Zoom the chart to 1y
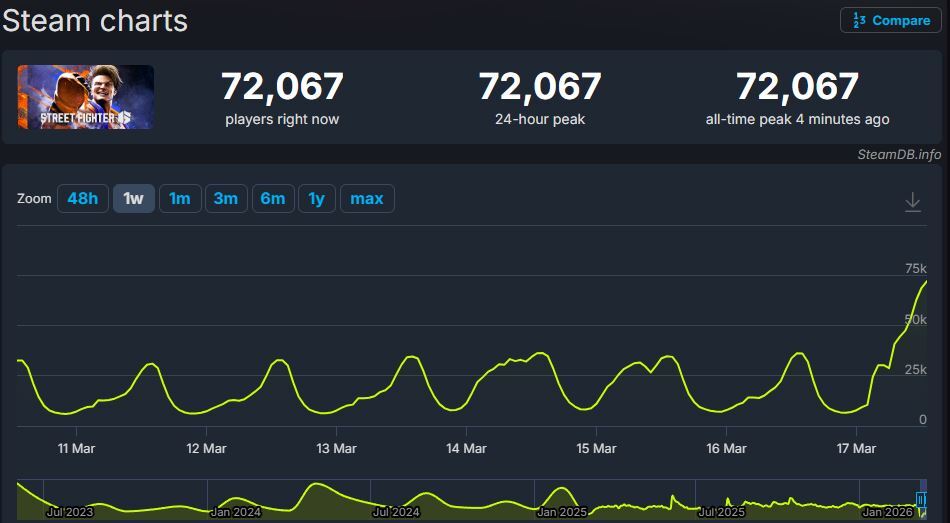Viewport: 950px width, 523px height. tap(316, 199)
